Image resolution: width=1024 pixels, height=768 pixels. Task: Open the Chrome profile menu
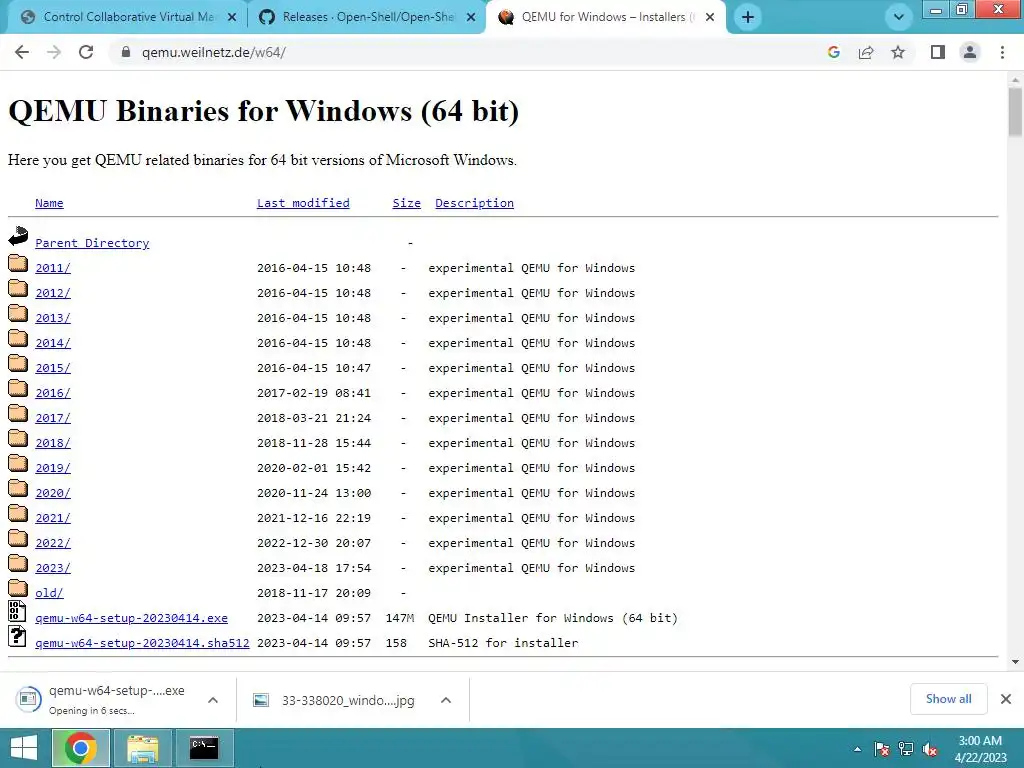[x=970, y=52]
